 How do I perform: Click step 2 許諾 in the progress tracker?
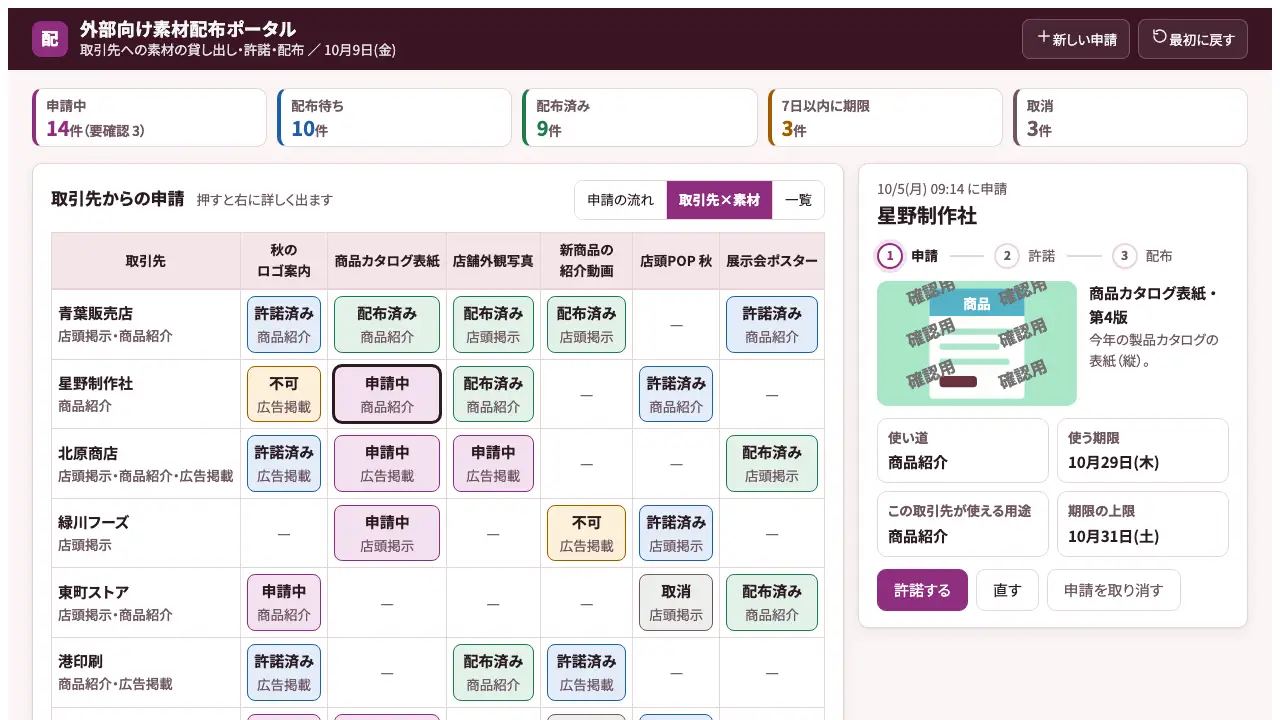pos(1025,256)
